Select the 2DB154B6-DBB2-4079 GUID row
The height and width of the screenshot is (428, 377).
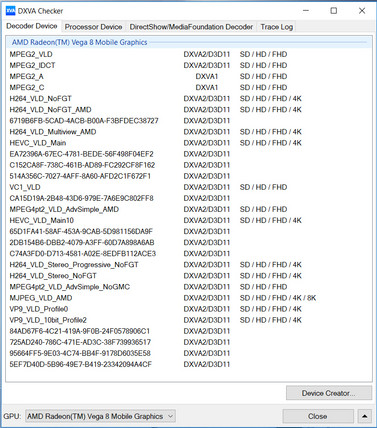point(189,243)
